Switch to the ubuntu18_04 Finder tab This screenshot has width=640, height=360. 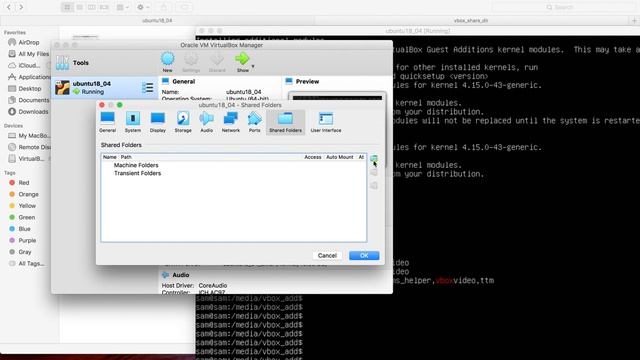[157, 20]
